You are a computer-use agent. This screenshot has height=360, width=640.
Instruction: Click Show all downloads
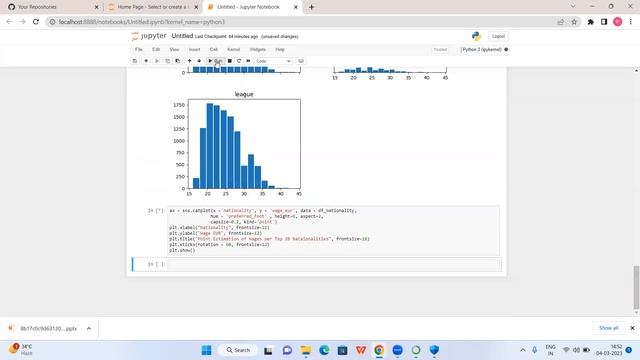(x=608, y=328)
